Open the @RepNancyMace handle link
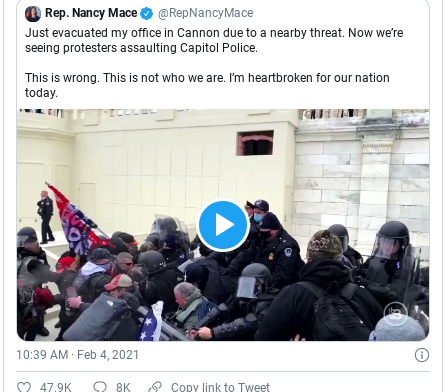Image resolution: width=446 pixels, height=392 pixels. coord(205,13)
